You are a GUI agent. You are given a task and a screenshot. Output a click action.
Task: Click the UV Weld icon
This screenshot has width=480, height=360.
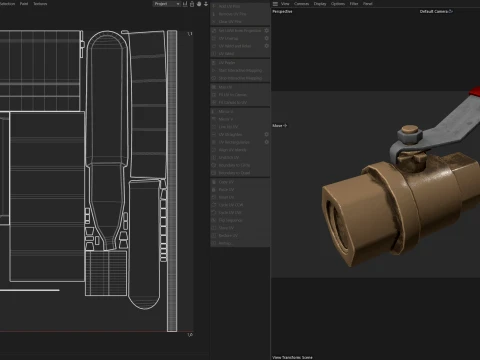214,54
